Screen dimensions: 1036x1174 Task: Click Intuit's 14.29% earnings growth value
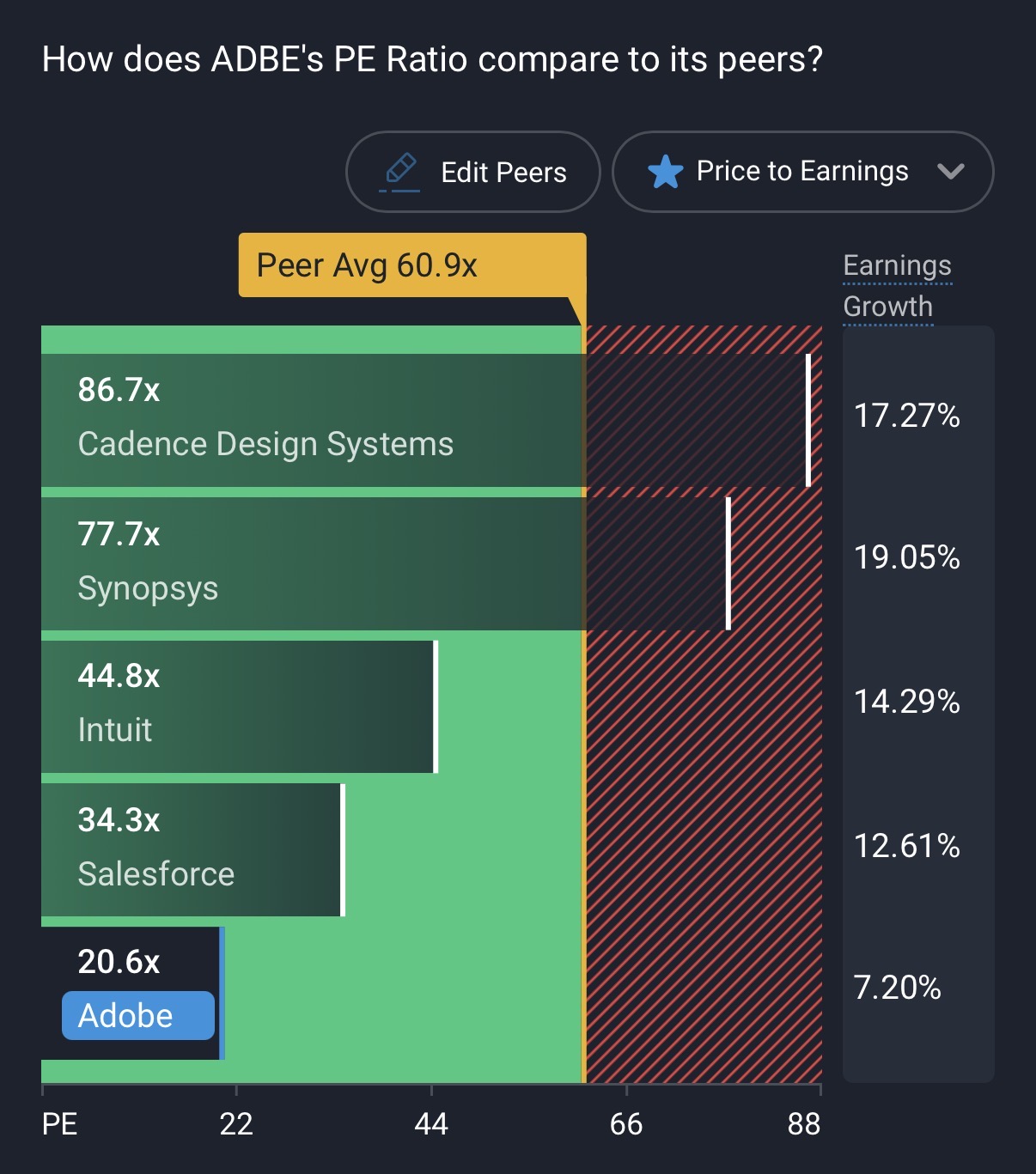[906, 702]
